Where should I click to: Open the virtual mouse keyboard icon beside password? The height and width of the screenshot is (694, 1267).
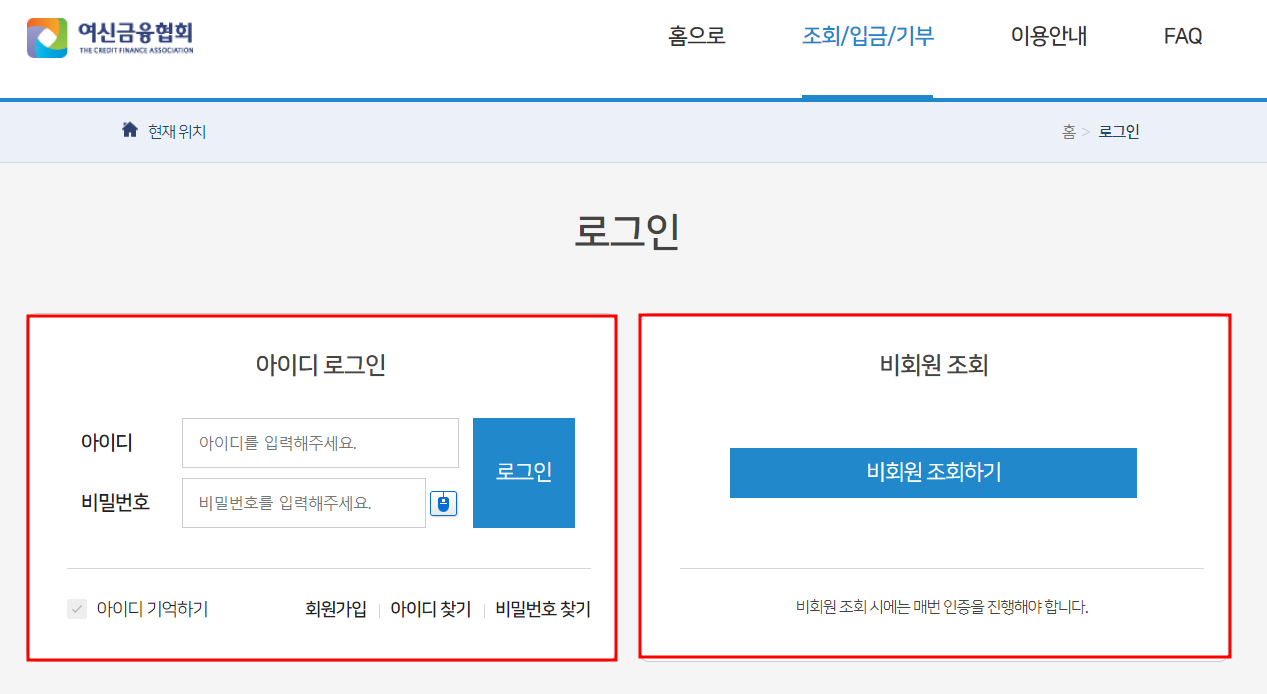click(443, 503)
